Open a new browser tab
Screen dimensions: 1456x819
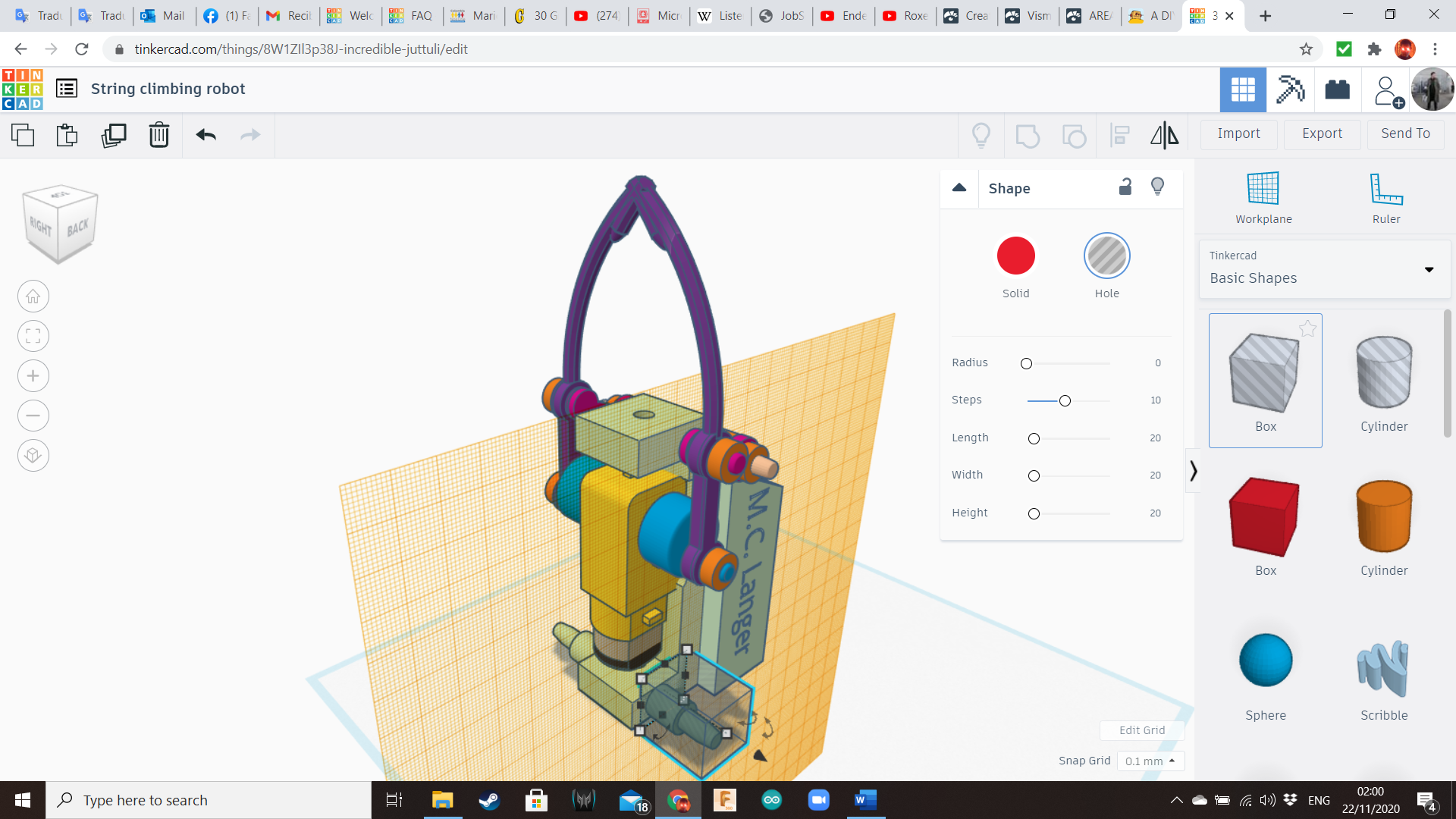tap(1265, 16)
